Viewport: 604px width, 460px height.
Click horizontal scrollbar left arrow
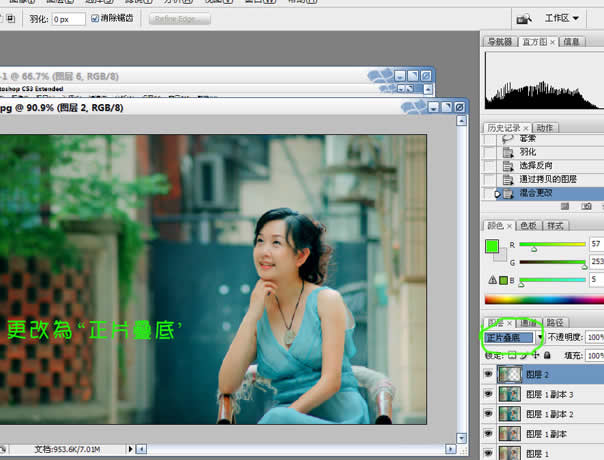tap(141, 449)
